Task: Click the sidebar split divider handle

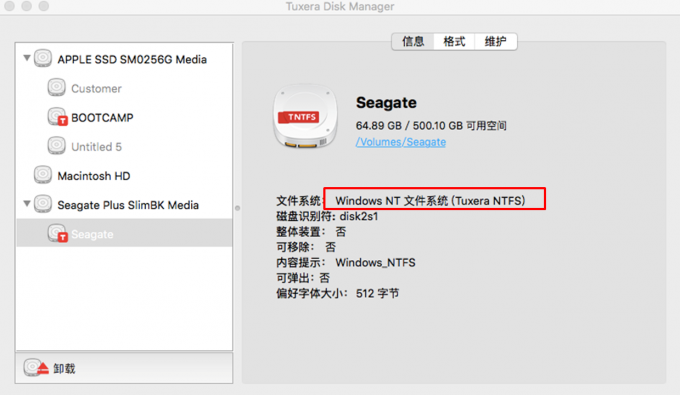Action: coord(237,208)
